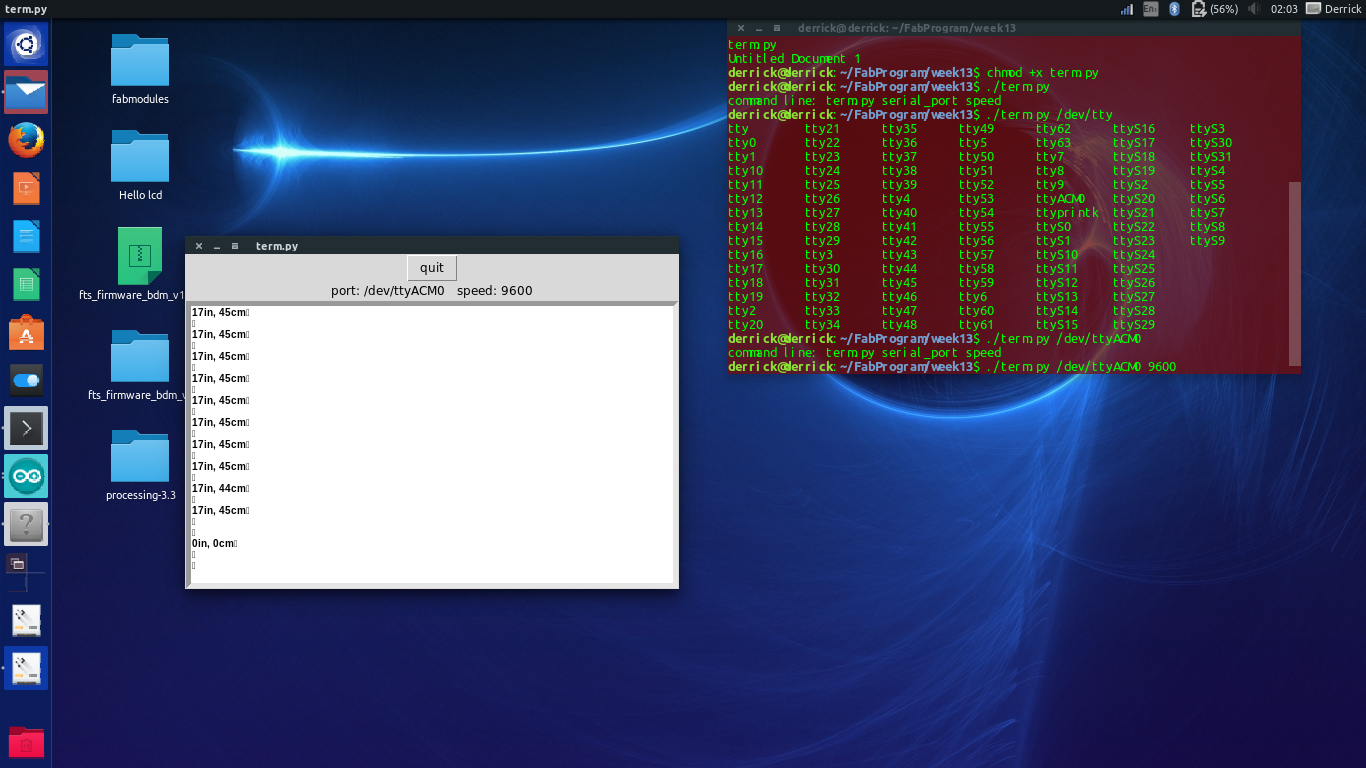The height and width of the screenshot is (768, 1366).
Task: Open LibreOffice Writer from the dock
Action: pos(26,237)
